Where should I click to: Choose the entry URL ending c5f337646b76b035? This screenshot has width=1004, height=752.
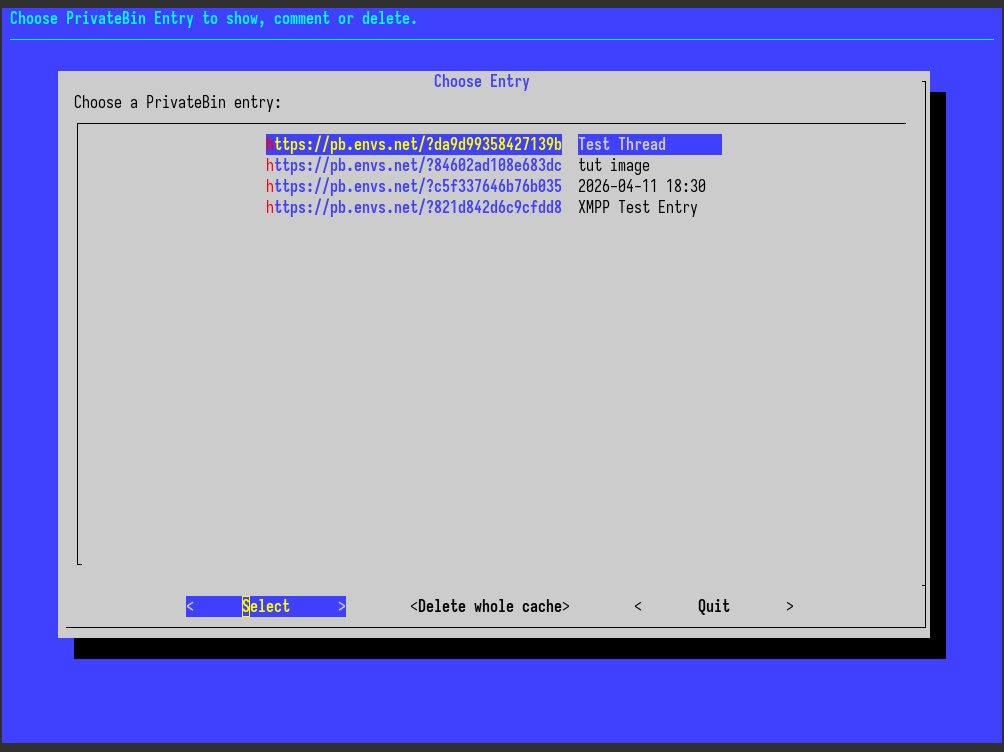point(414,186)
